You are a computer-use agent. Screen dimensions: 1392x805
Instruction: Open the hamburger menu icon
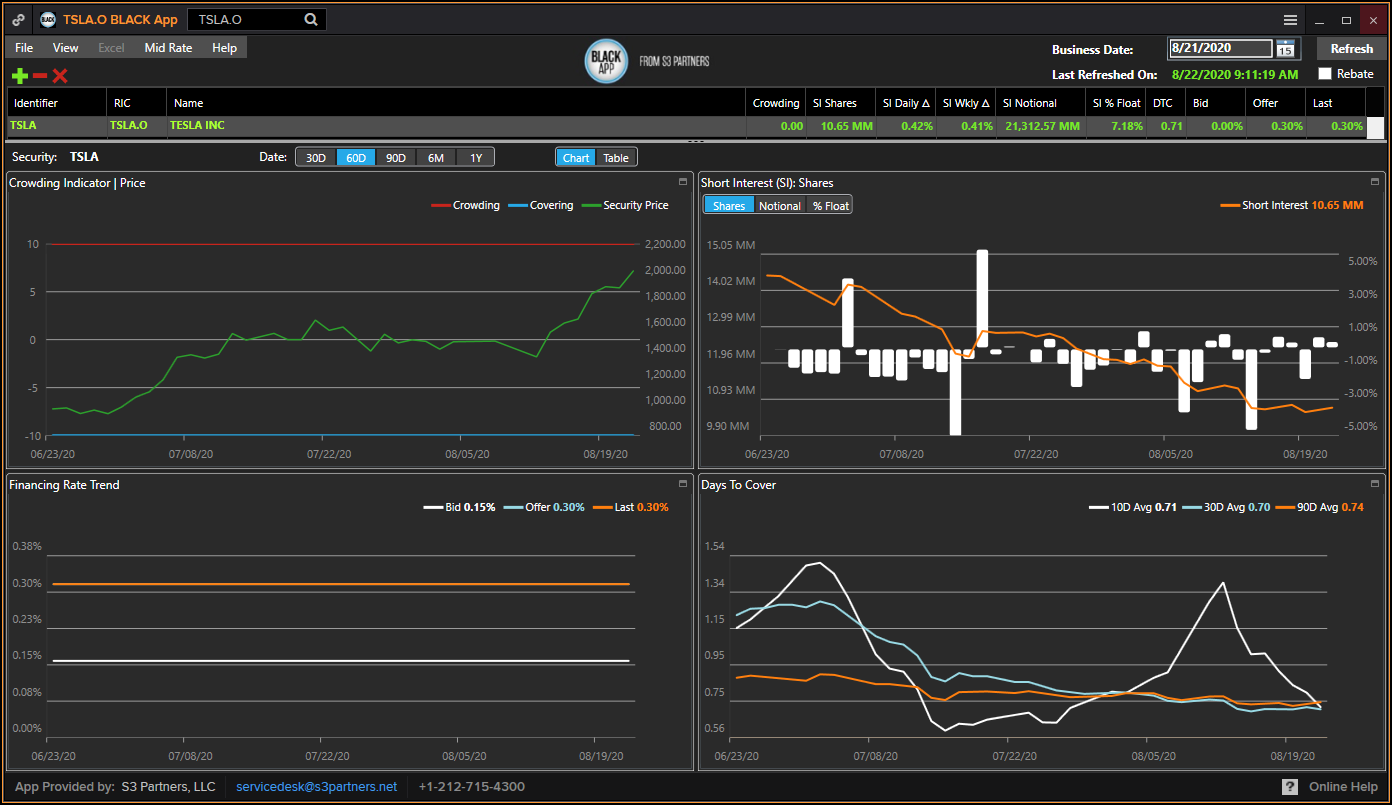(1290, 20)
